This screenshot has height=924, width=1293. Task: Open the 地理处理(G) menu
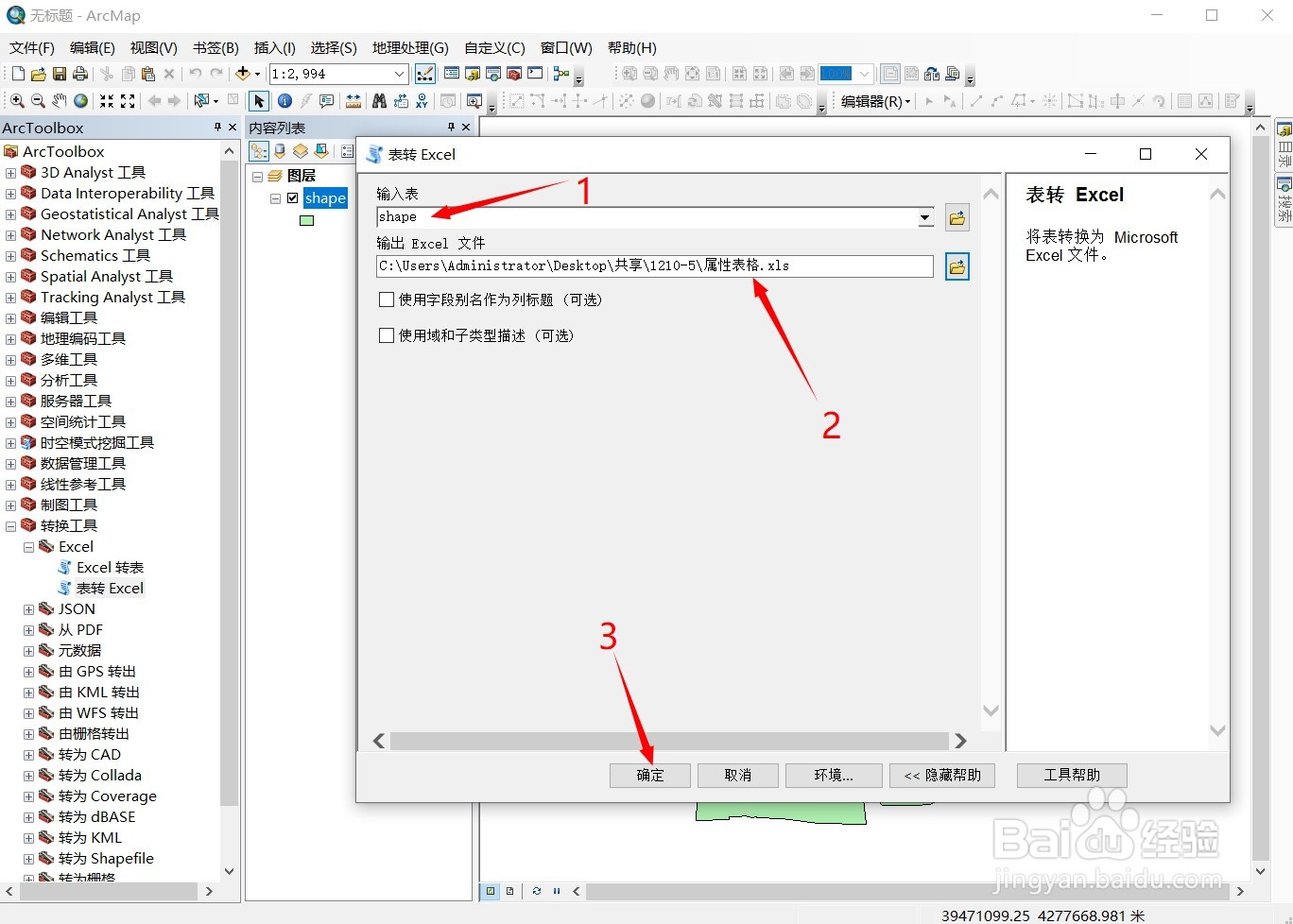point(409,48)
